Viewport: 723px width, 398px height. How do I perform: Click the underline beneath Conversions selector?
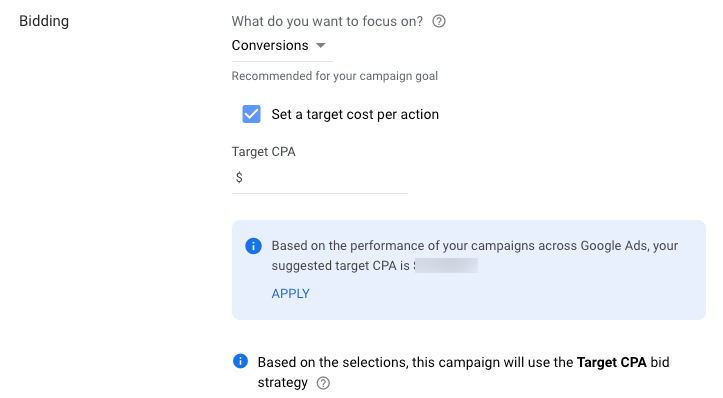coord(282,61)
